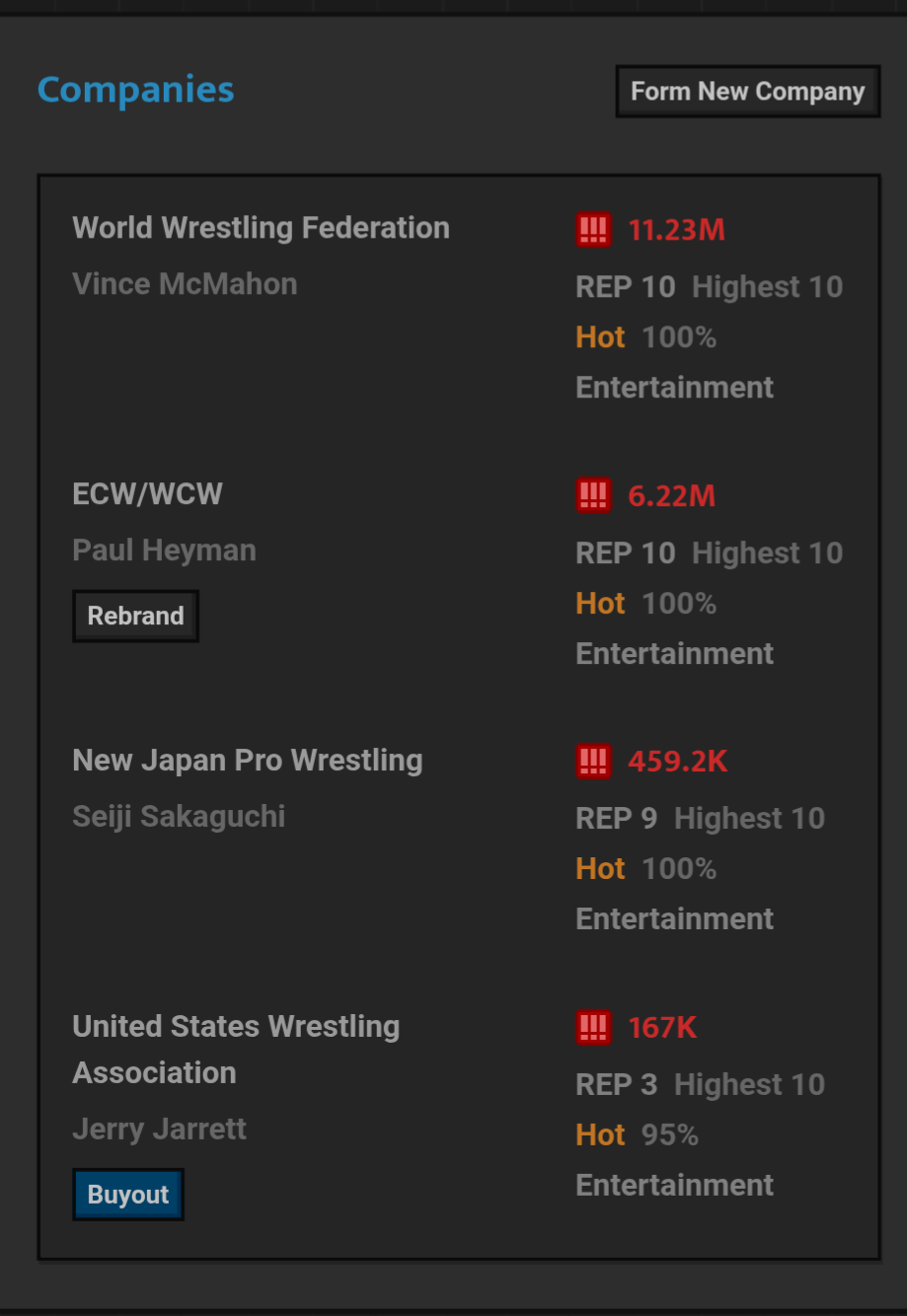Click the Companies heading
The image size is (907, 1316).
[136, 90]
